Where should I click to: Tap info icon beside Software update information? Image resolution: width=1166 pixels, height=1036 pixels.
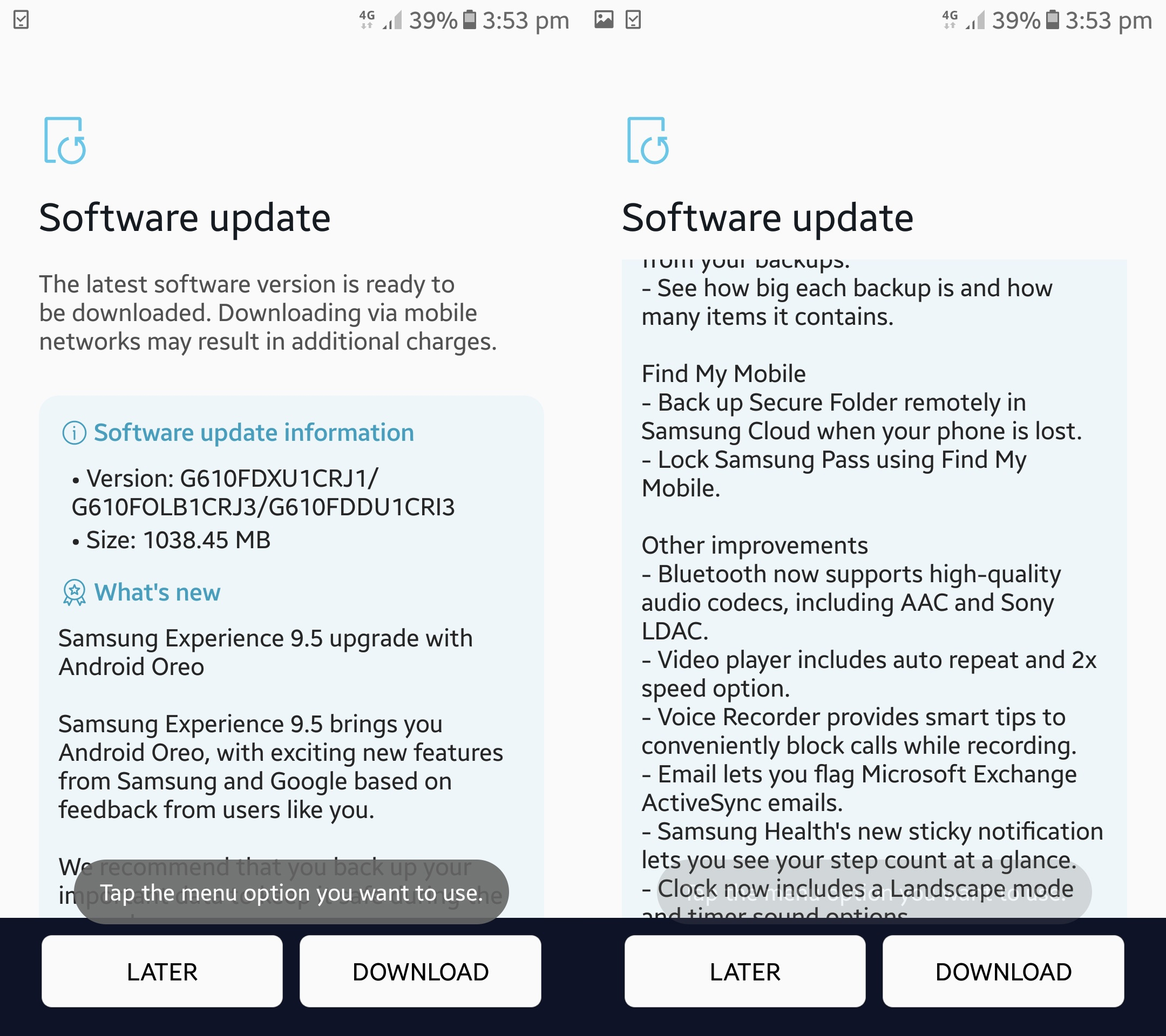pyautogui.click(x=74, y=433)
